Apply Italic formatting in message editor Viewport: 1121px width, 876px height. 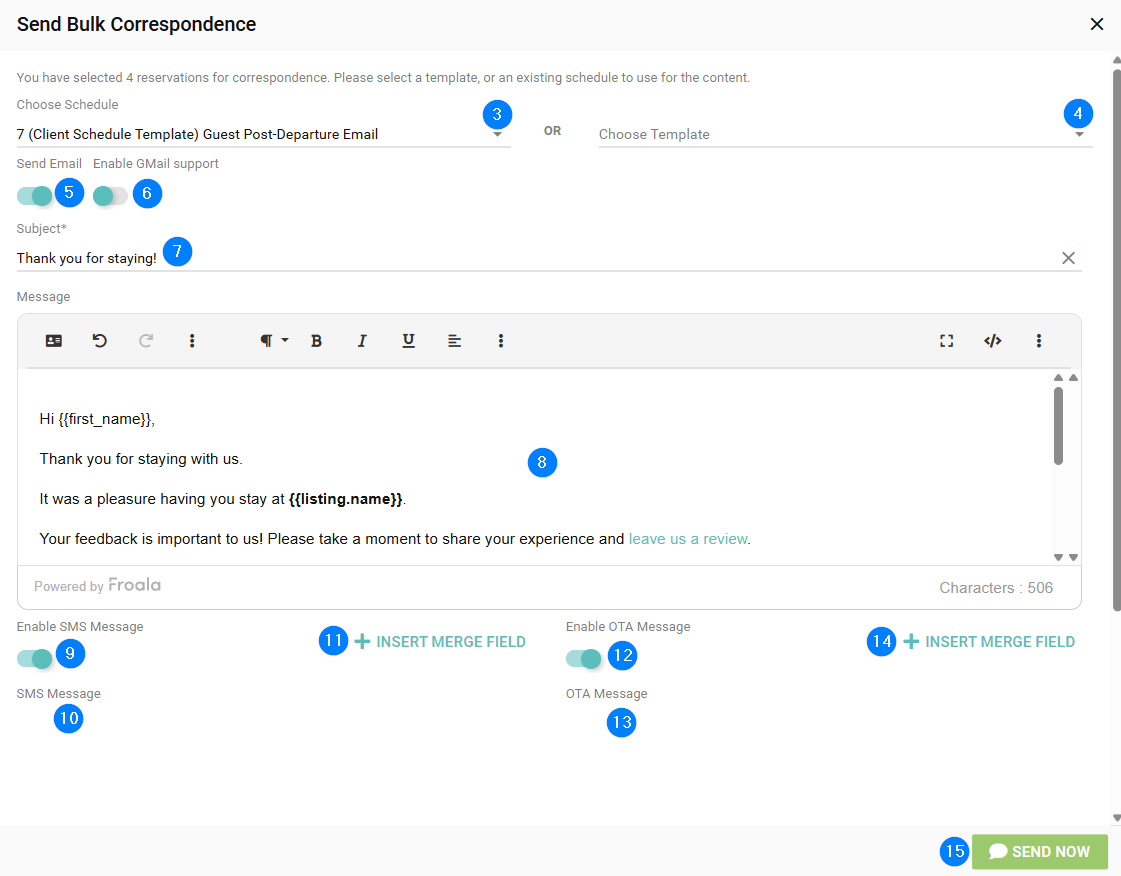362,341
